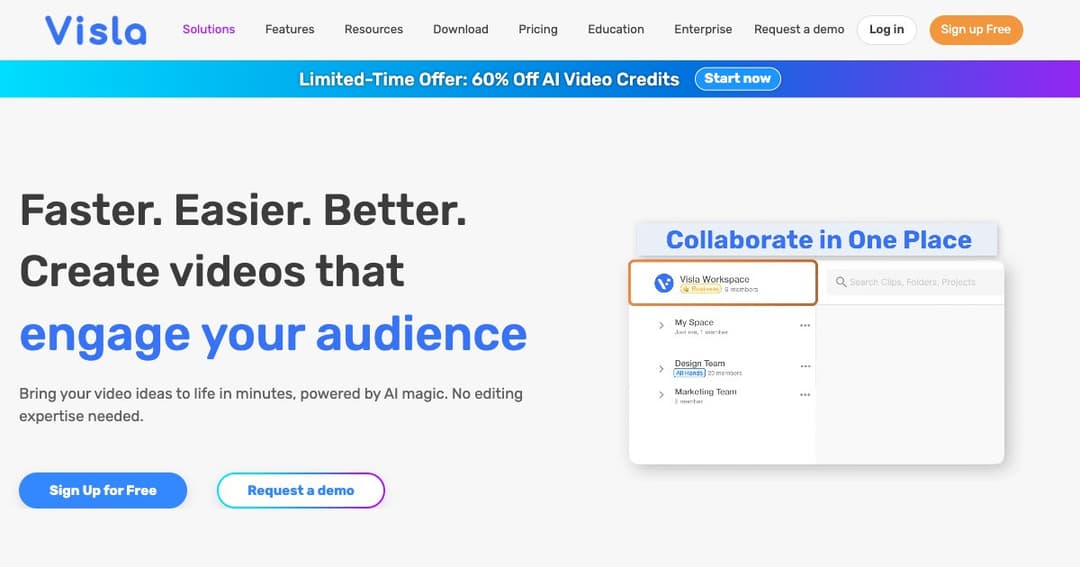Open Design Team three-dot options
Image resolution: width=1080 pixels, height=567 pixels.
[x=805, y=367]
